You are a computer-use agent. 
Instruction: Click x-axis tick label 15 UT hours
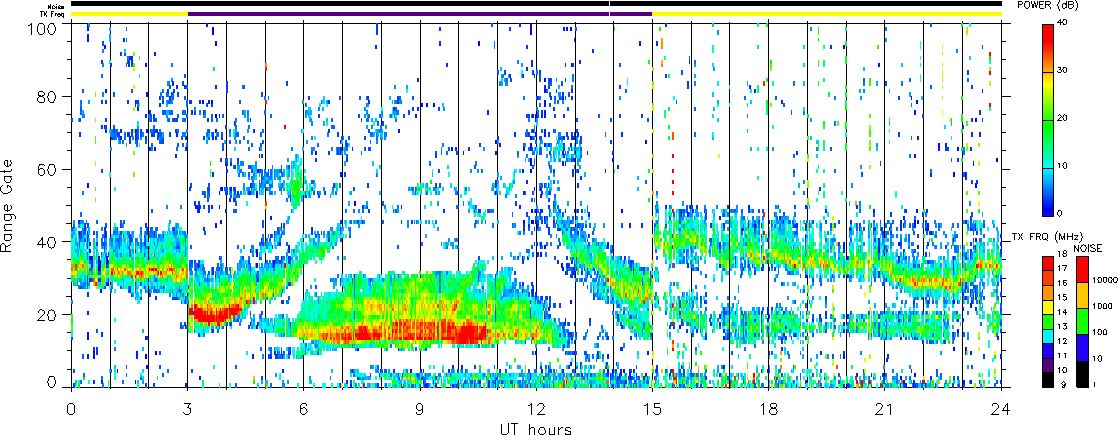point(652,410)
